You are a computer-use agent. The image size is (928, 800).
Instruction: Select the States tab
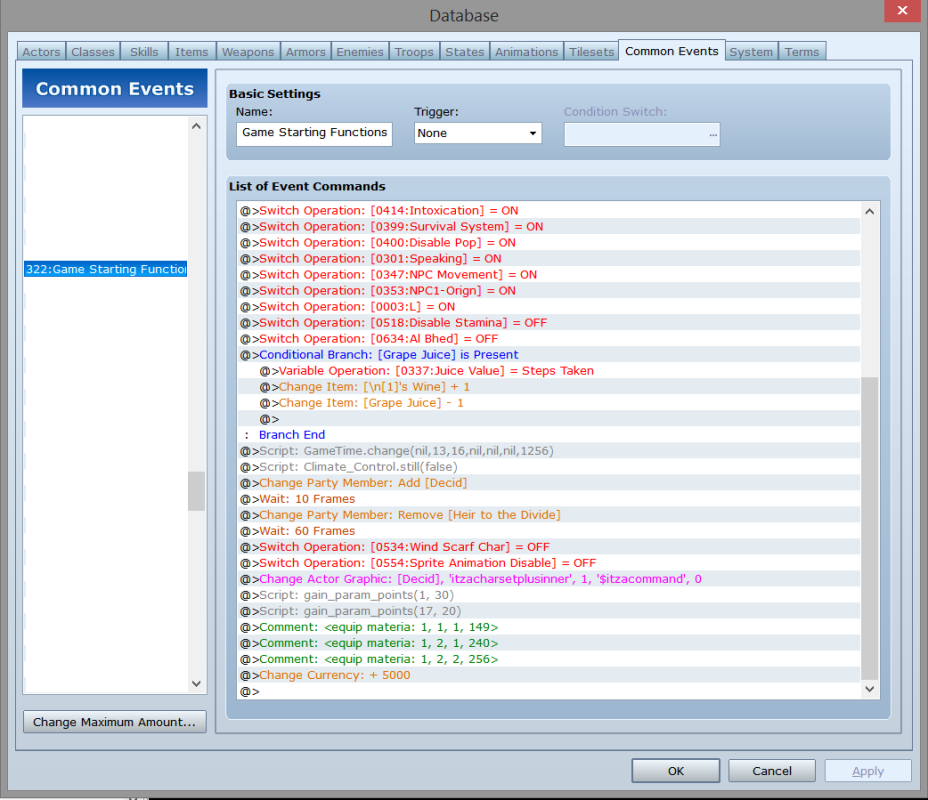(x=465, y=51)
